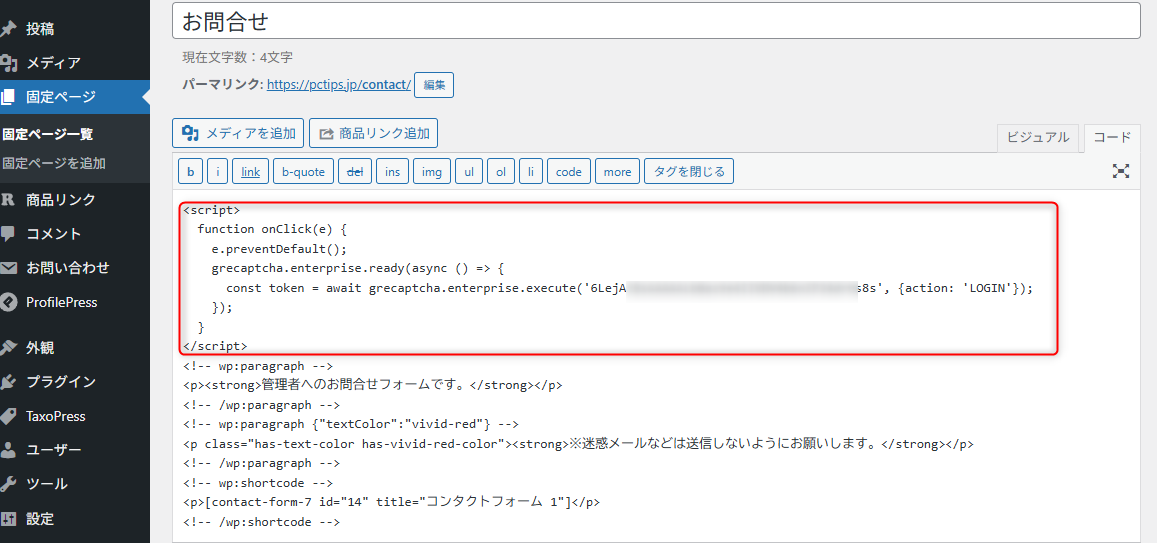Open the Comments section in sidebar
1157x543 pixels.
pos(53,234)
